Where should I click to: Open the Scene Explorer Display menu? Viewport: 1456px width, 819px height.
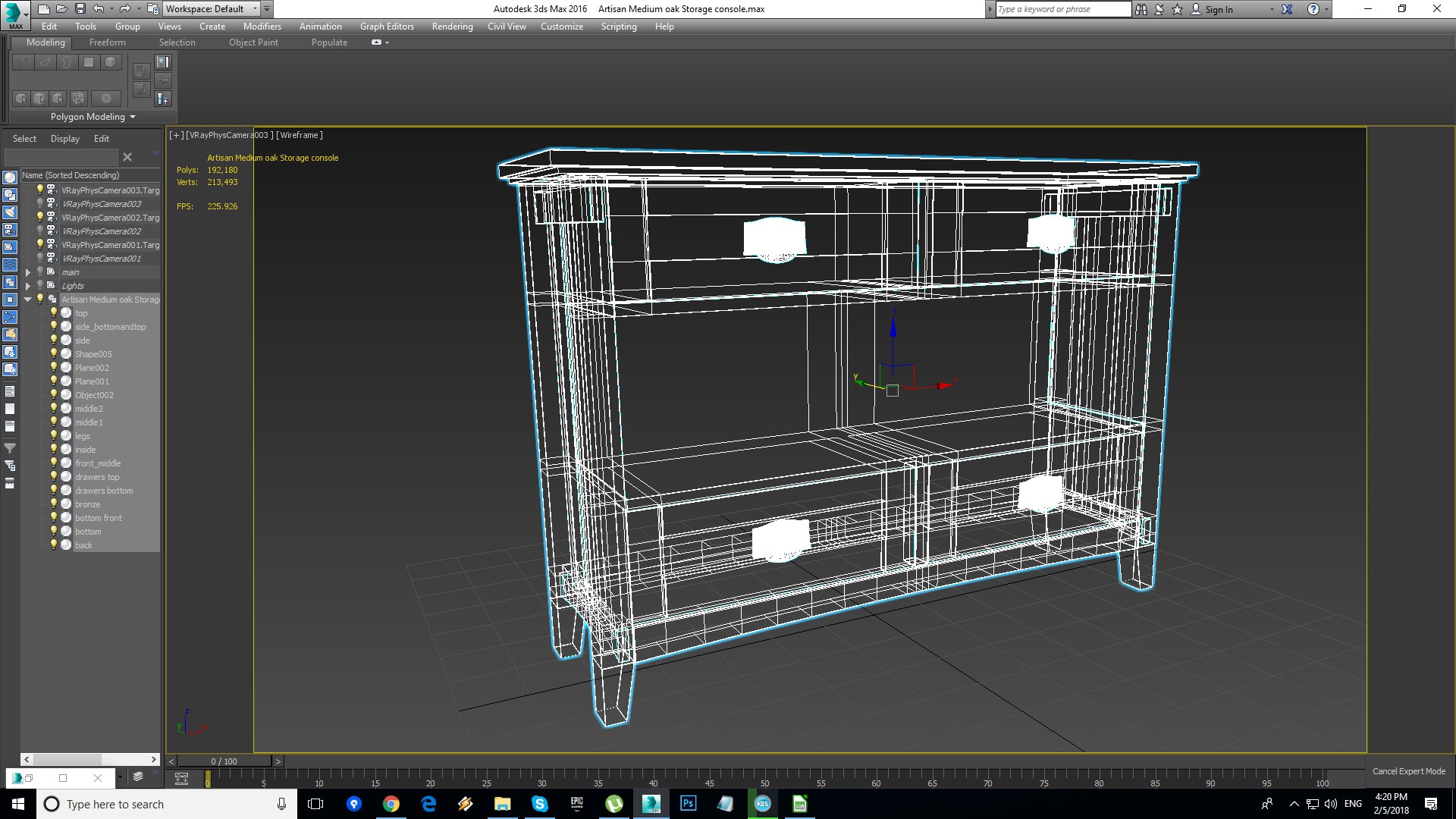(x=64, y=139)
